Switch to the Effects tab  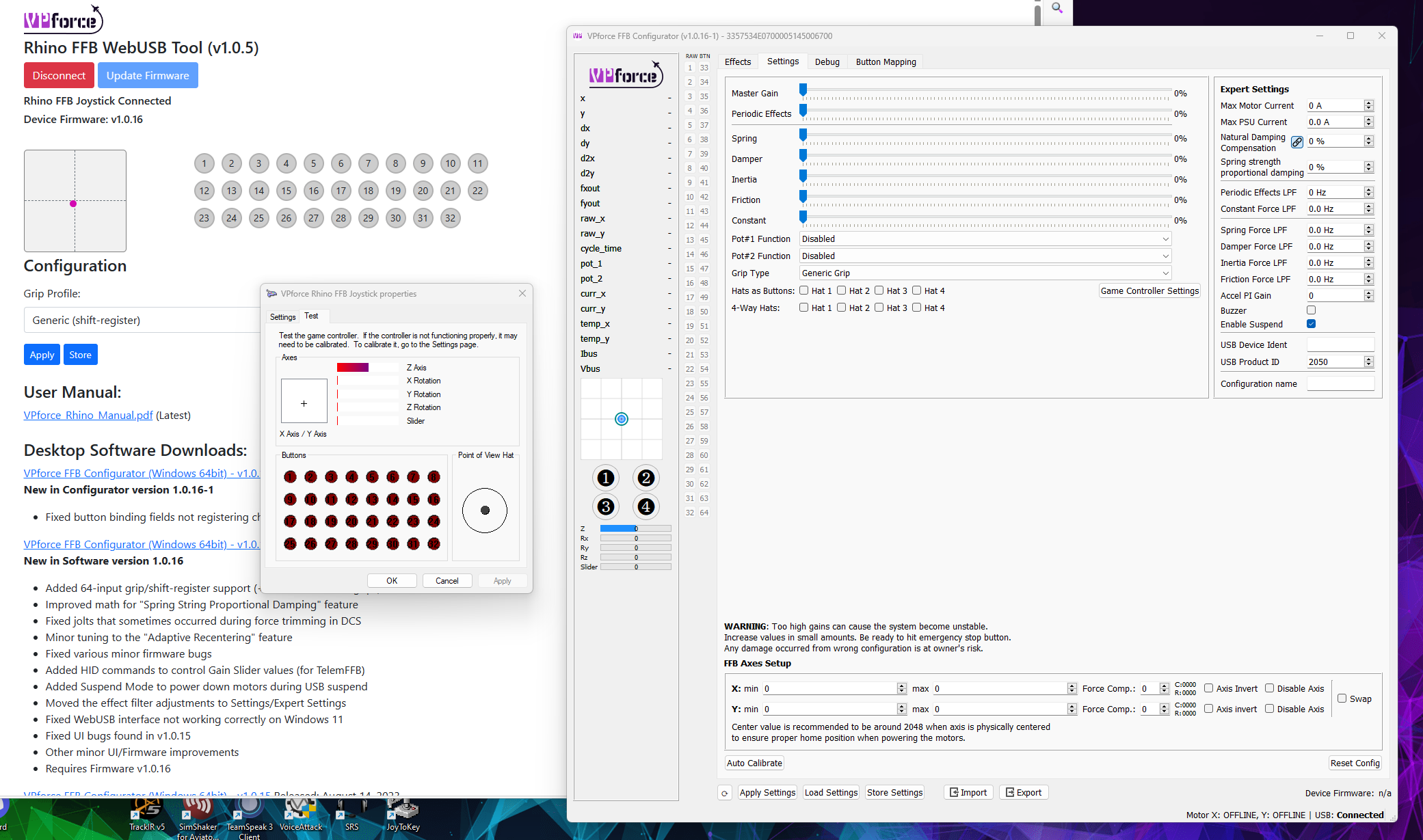(x=737, y=62)
